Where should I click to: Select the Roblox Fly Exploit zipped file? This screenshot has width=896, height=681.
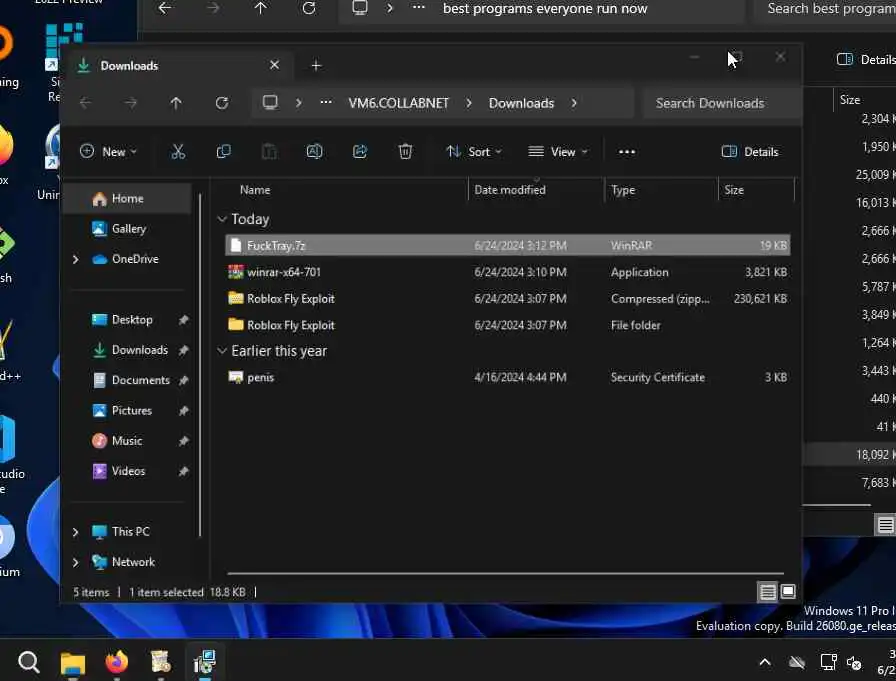507,299
